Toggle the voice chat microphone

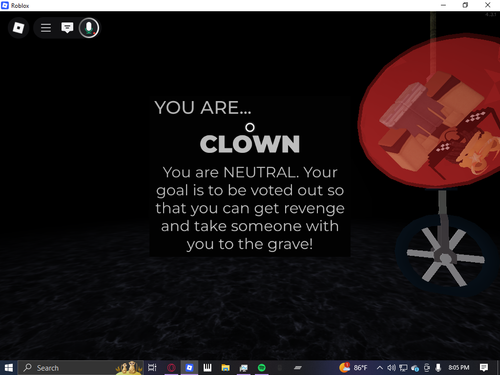(89, 28)
